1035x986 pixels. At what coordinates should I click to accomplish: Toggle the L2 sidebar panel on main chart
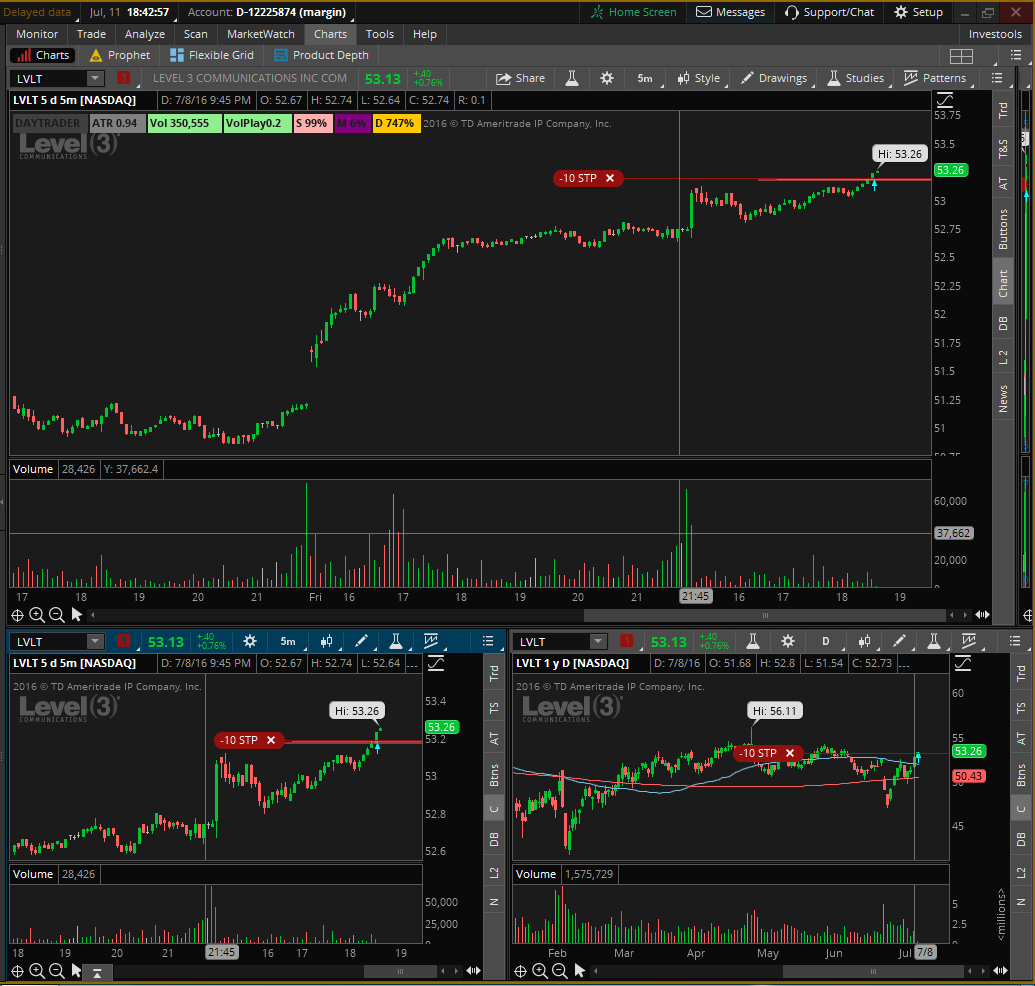pyautogui.click(x=1003, y=357)
